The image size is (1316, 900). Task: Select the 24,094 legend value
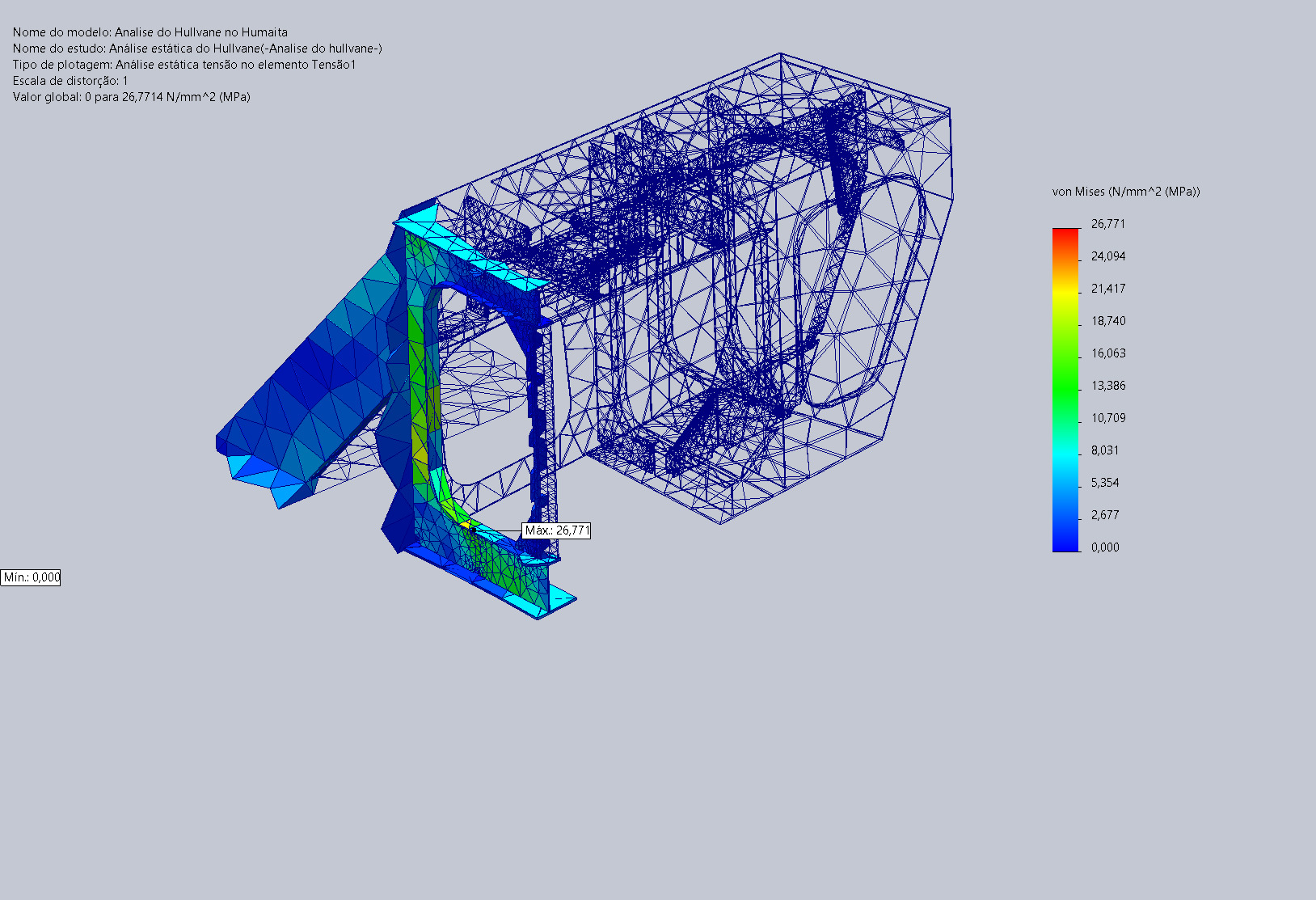point(1107,256)
